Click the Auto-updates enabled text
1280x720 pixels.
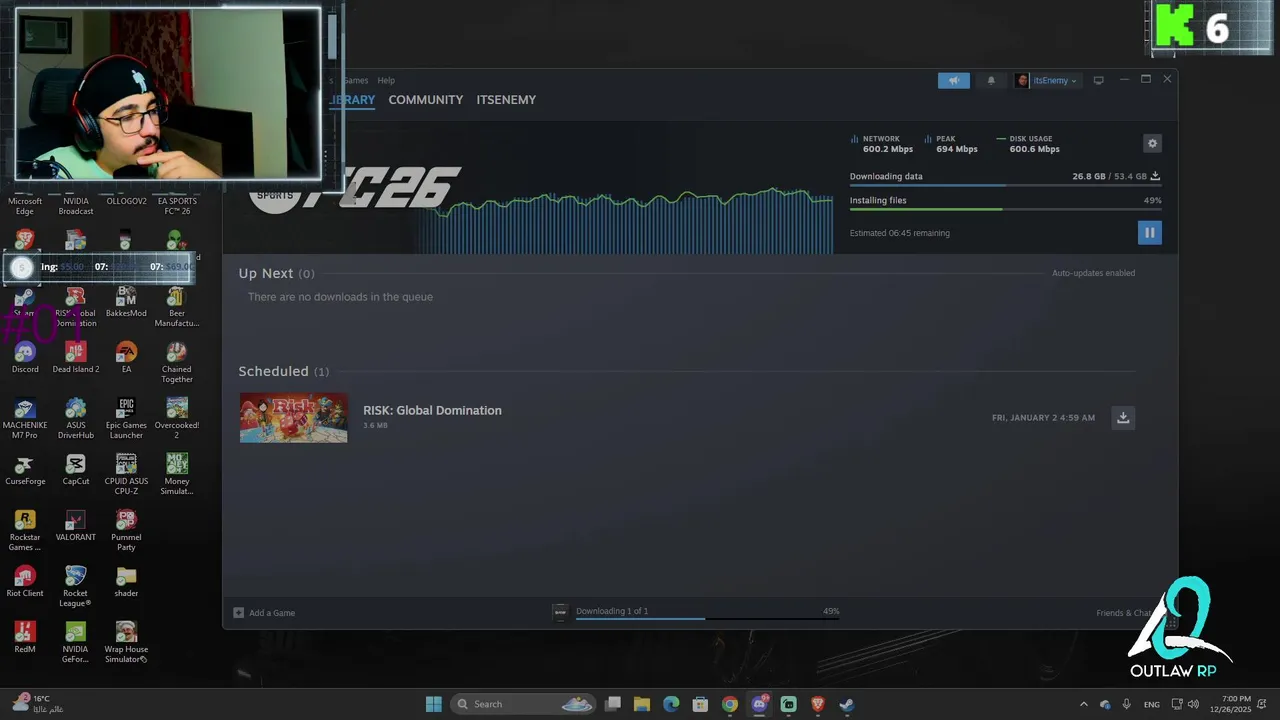1093,273
